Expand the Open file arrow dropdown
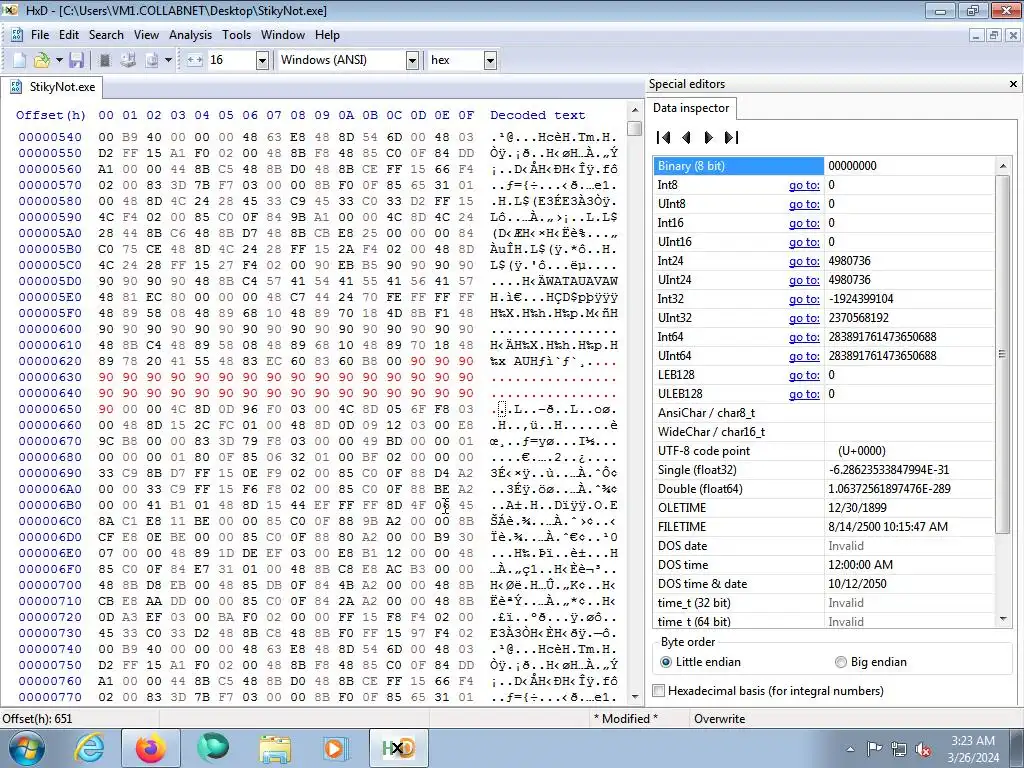Image resolution: width=1024 pixels, height=768 pixels. tap(59, 60)
